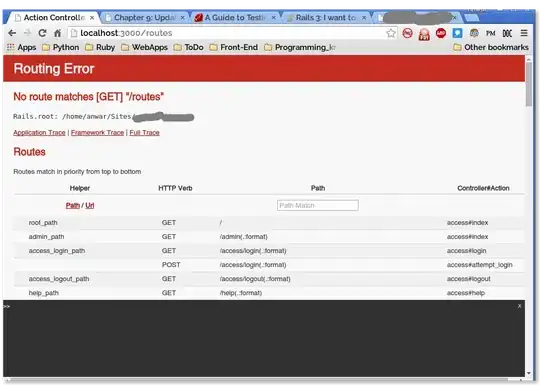
Task: Switch route helpers to Path
Action: click(73, 205)
